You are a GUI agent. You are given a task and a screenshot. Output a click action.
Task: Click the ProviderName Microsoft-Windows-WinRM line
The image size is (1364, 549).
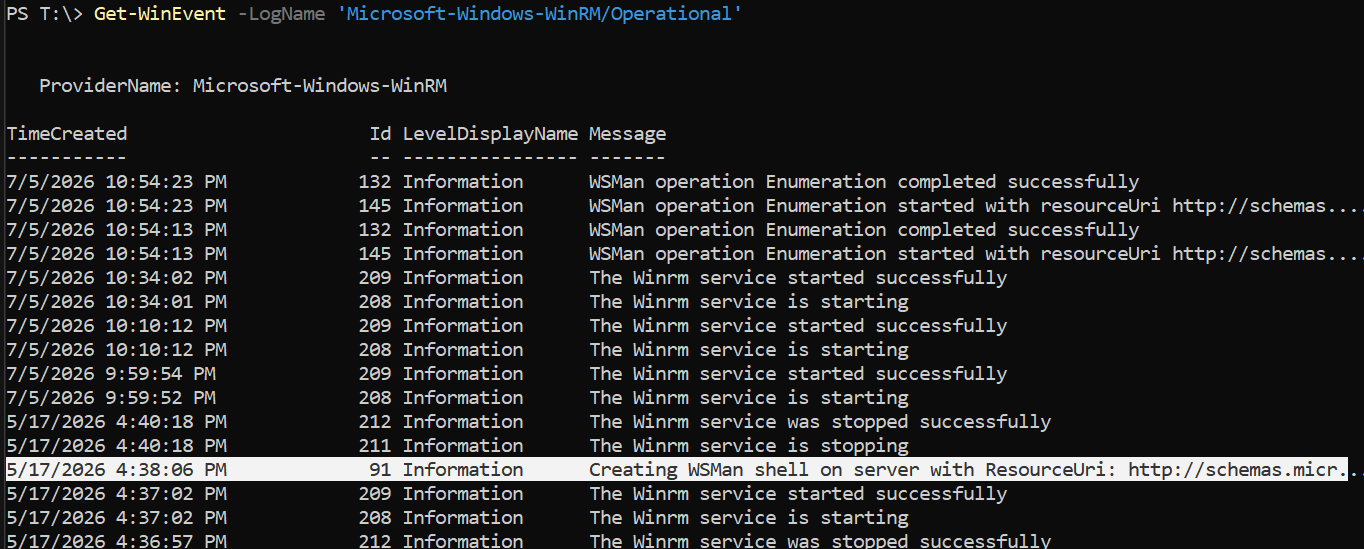(243, 86)
